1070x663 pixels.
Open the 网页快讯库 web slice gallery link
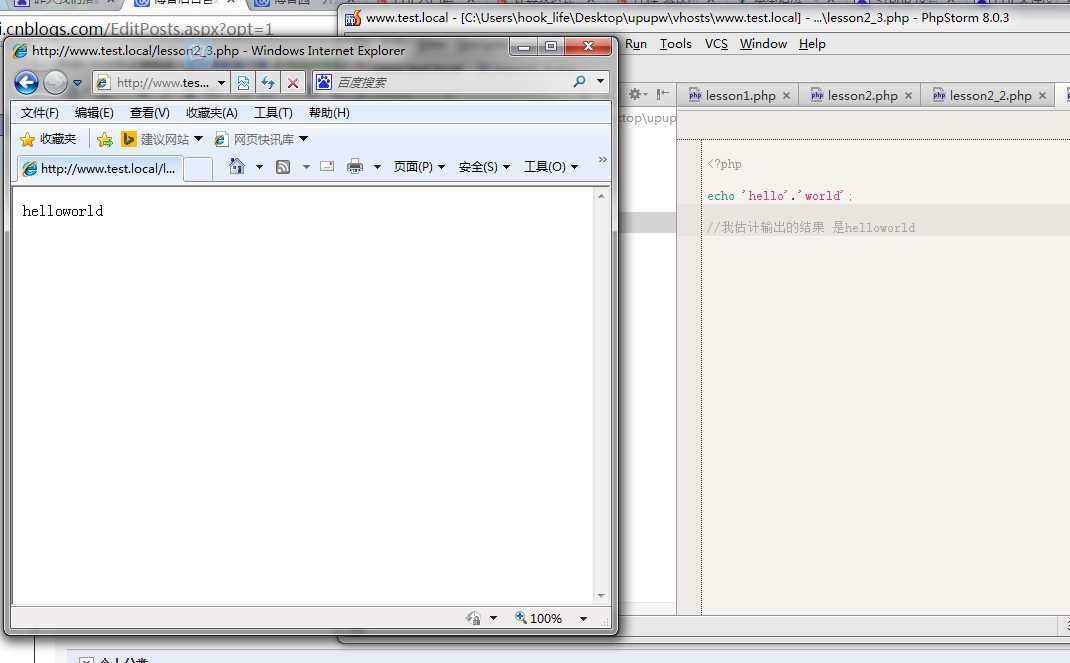point(261,139)
